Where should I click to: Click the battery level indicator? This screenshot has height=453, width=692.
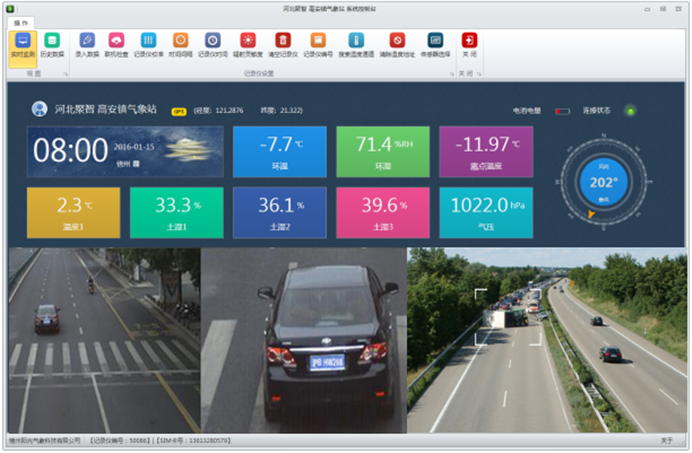(562, 111)
